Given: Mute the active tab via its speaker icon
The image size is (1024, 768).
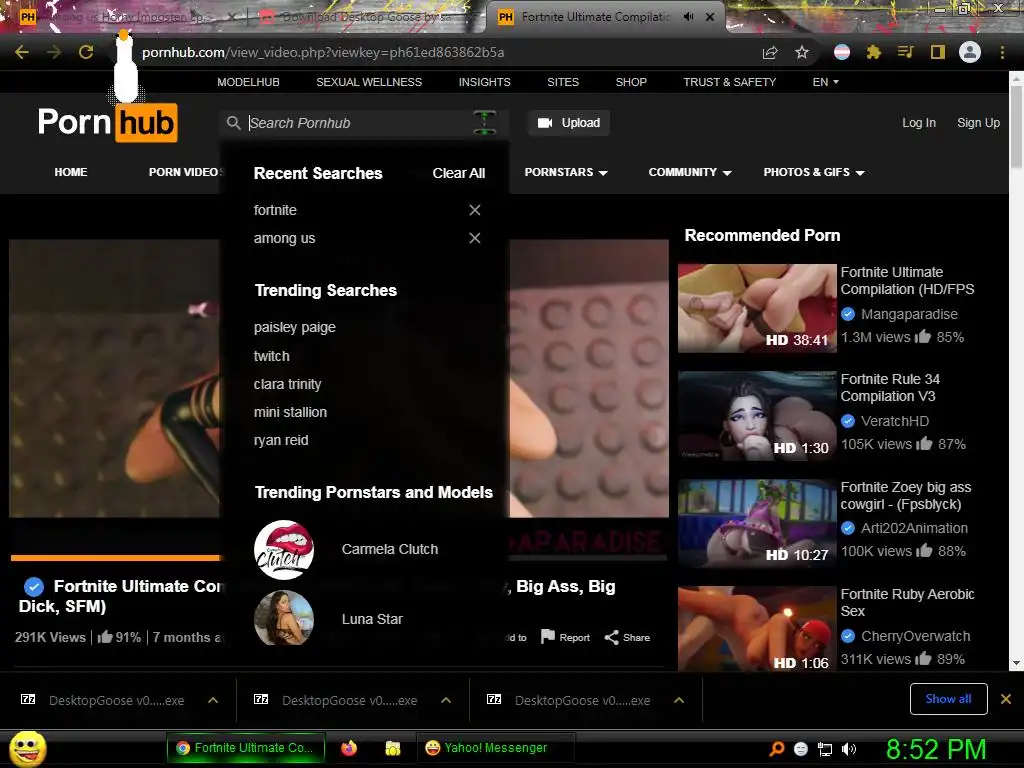Looking at the screenshot, I should pyautogui.click(x=688, y=17).
